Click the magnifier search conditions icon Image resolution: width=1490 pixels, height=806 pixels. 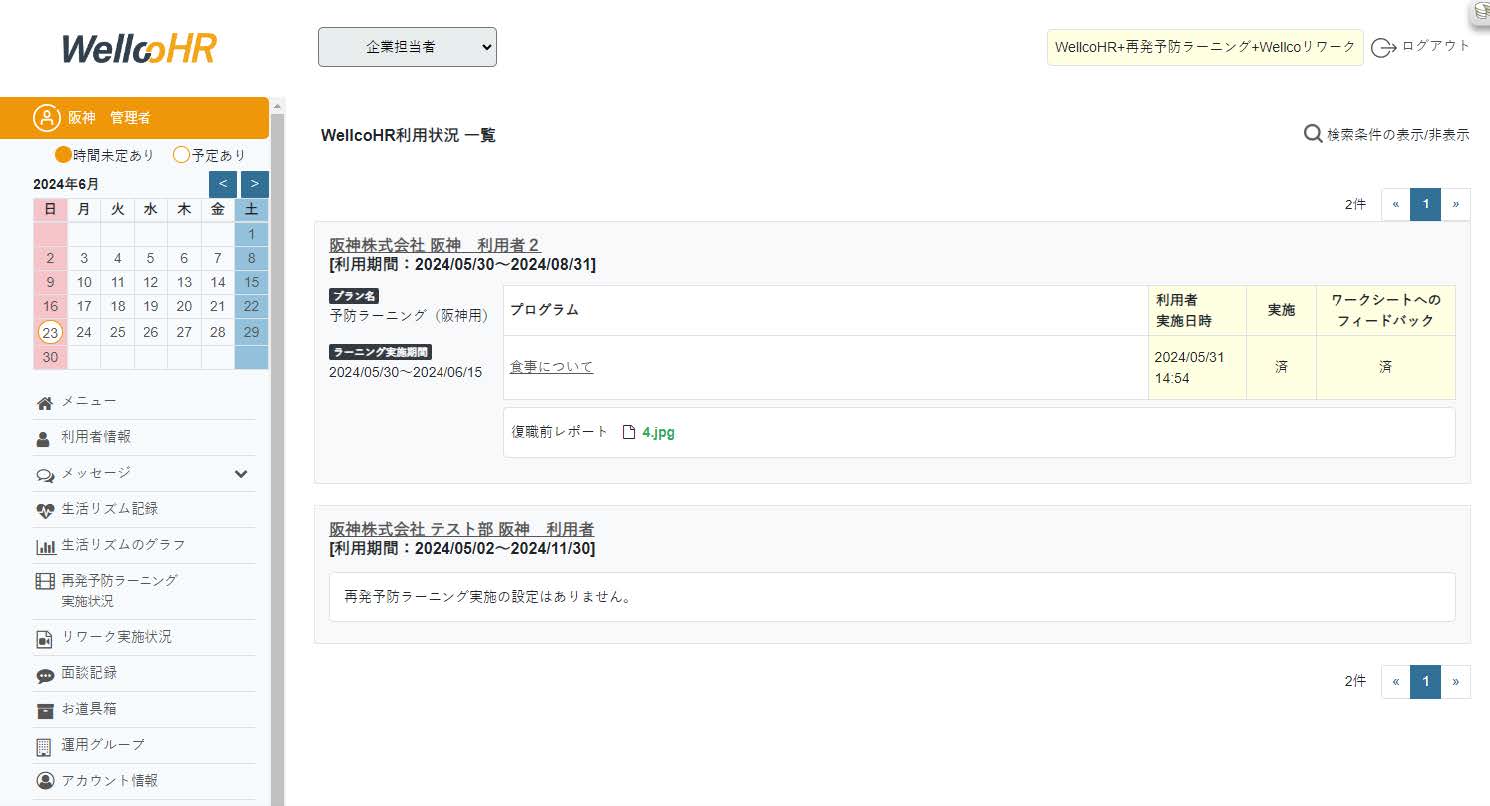click(x=1313, y=133)
